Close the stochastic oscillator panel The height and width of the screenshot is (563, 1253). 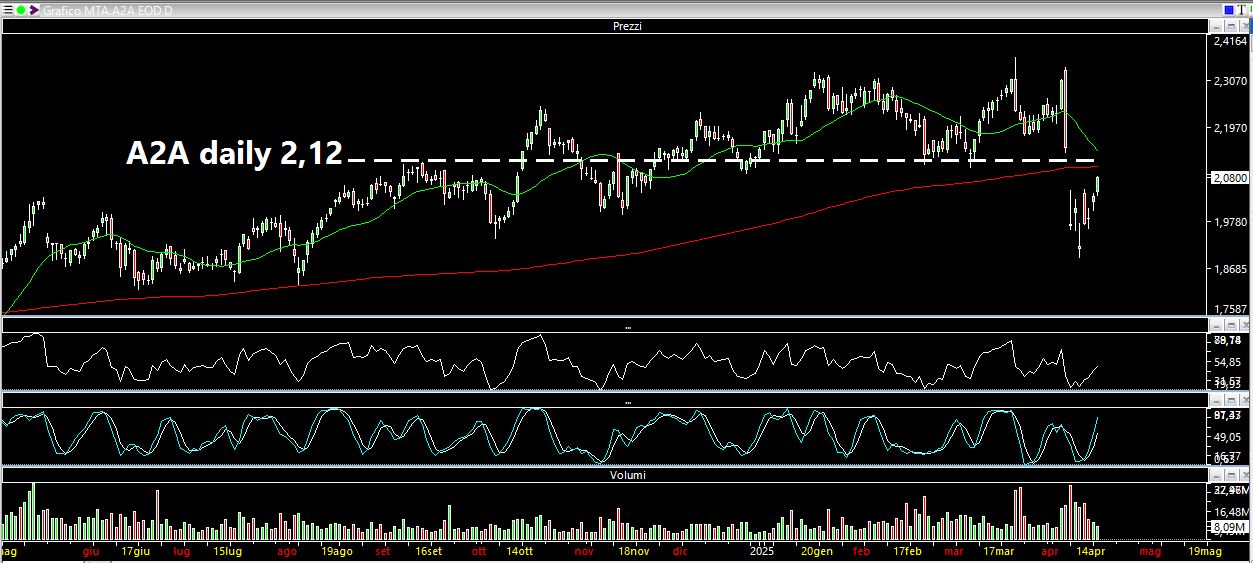[1245, 401]
